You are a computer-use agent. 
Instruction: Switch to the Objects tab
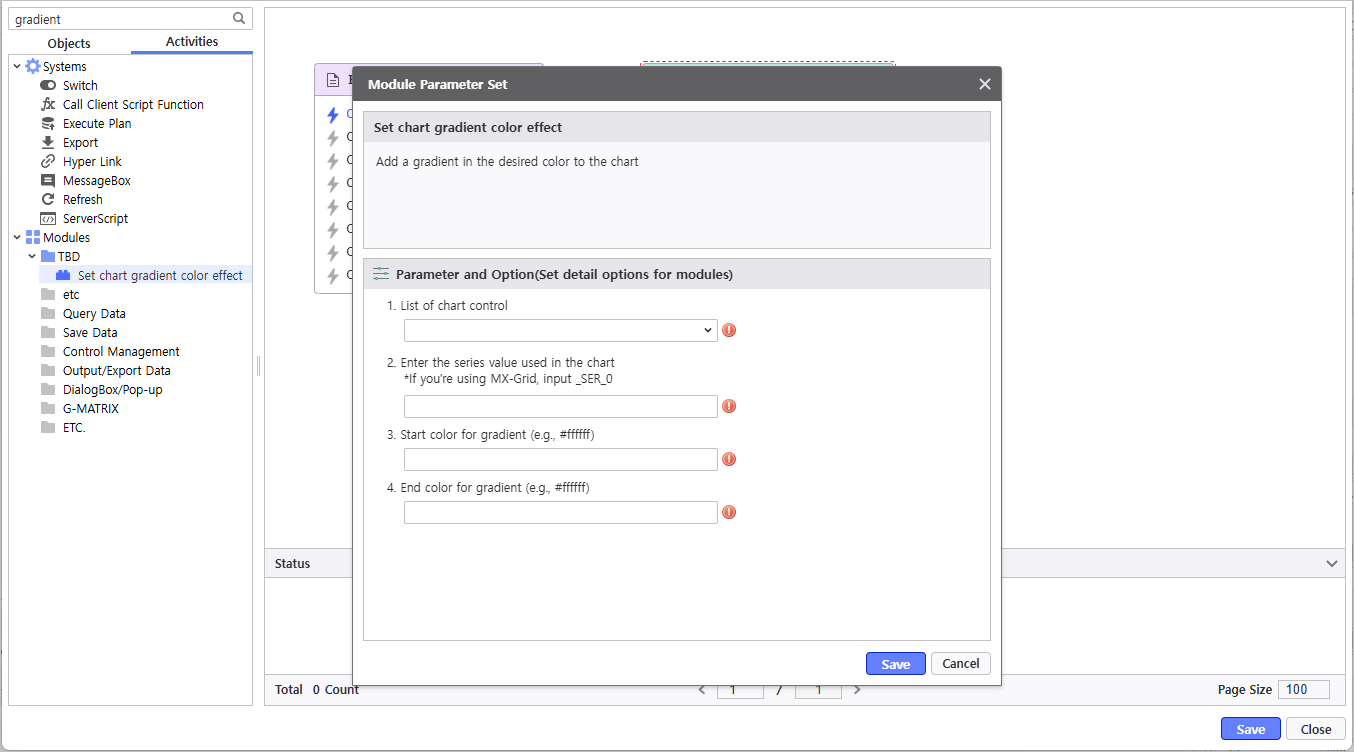point(69,43)
